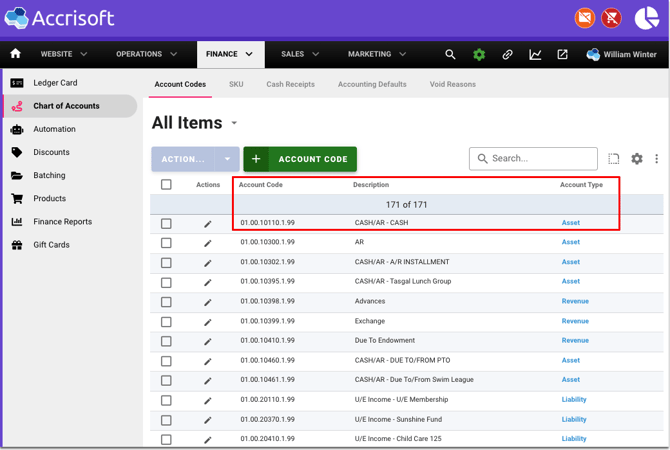Click the green settings gear in navbar
Image resolution: width=670 pixels, height=450 pixels.
coord(479,54)
